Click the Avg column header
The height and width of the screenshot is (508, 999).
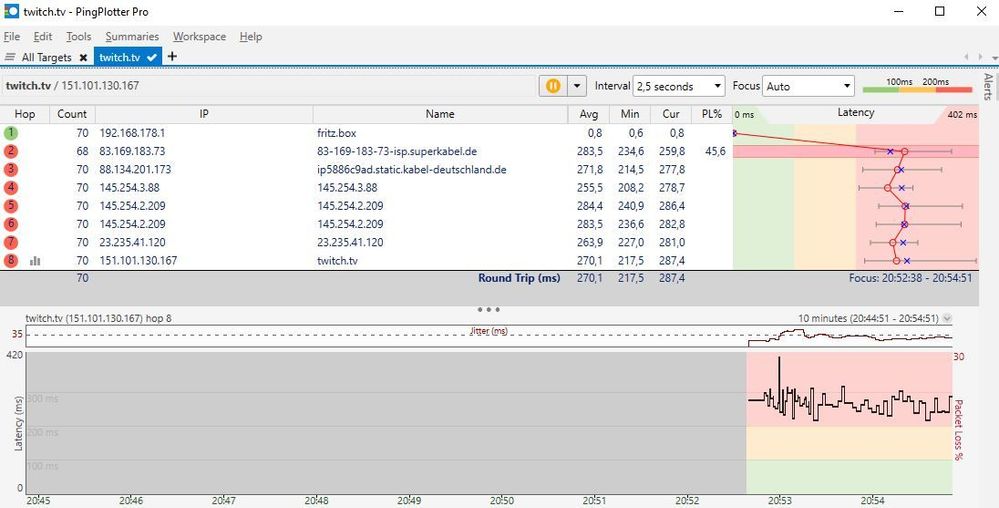tap(589, 114)
